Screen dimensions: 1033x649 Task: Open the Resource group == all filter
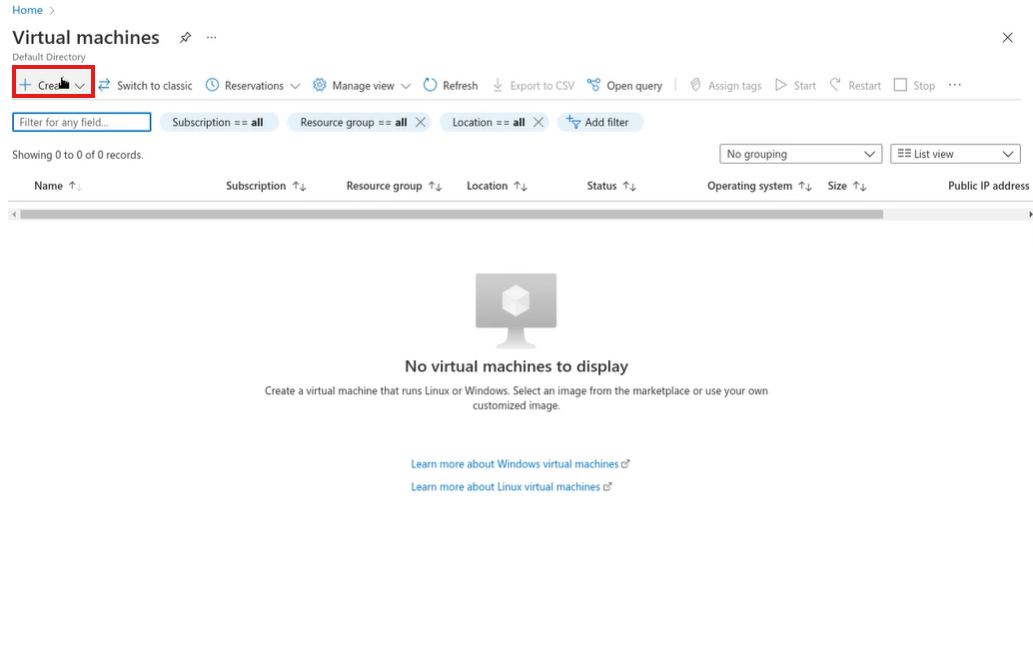[x=353, y=122]
